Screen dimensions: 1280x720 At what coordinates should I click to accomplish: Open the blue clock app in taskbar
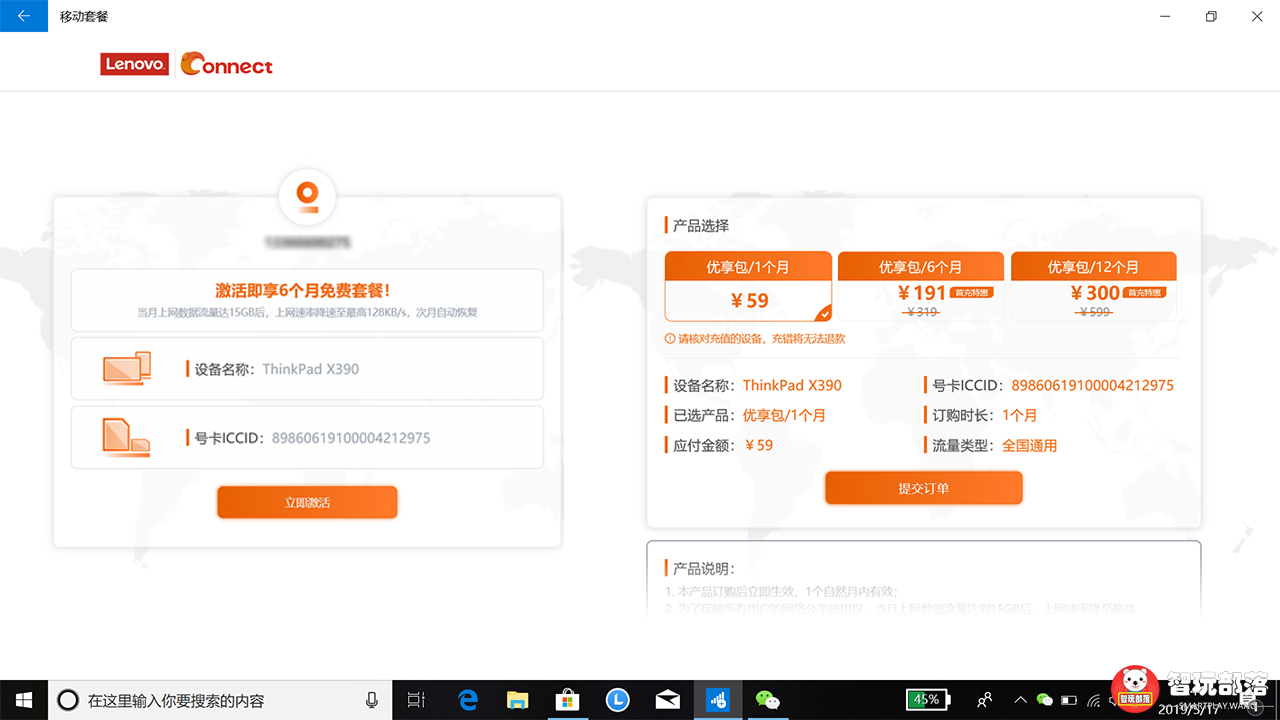617,700
